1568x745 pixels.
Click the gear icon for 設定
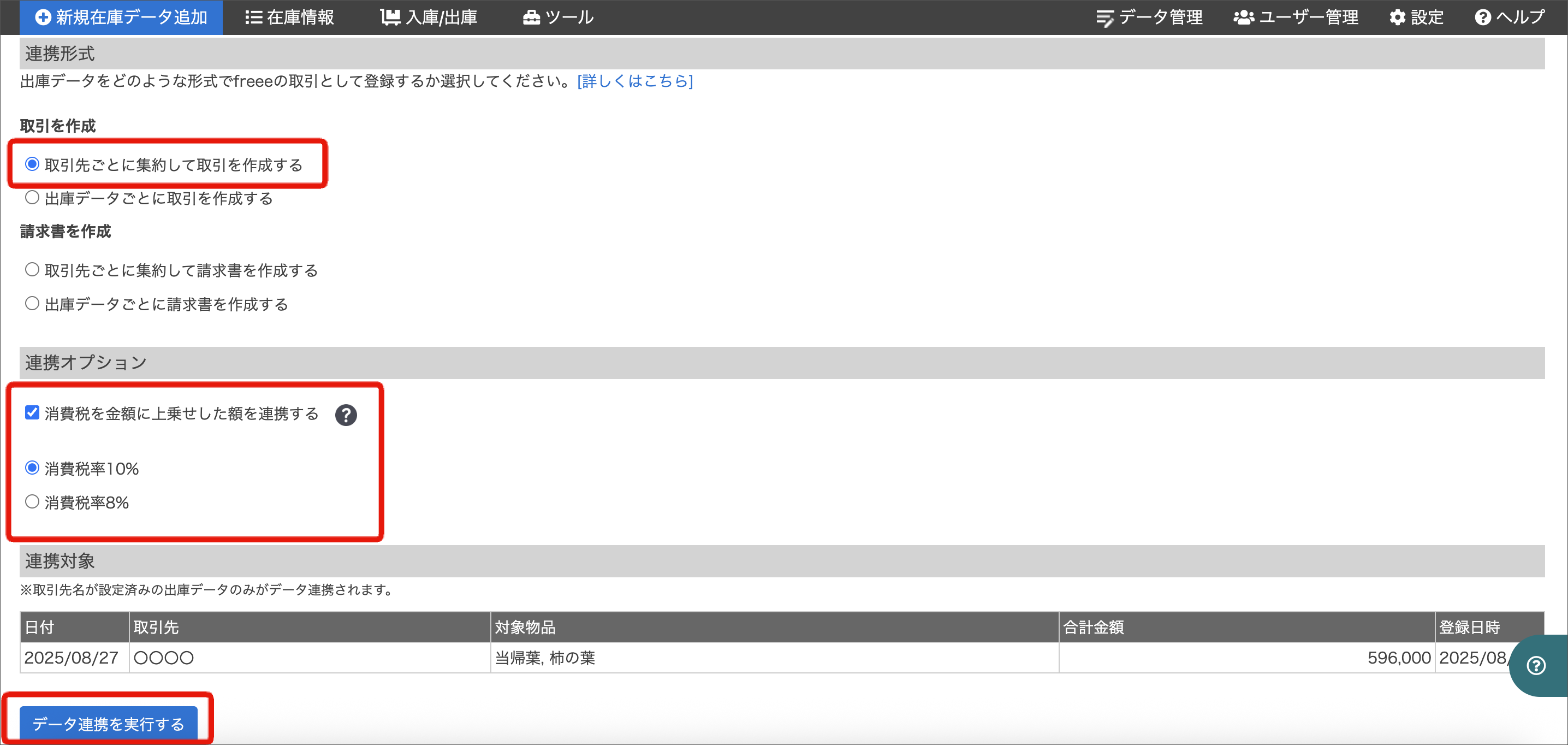tap(1397, 17)
